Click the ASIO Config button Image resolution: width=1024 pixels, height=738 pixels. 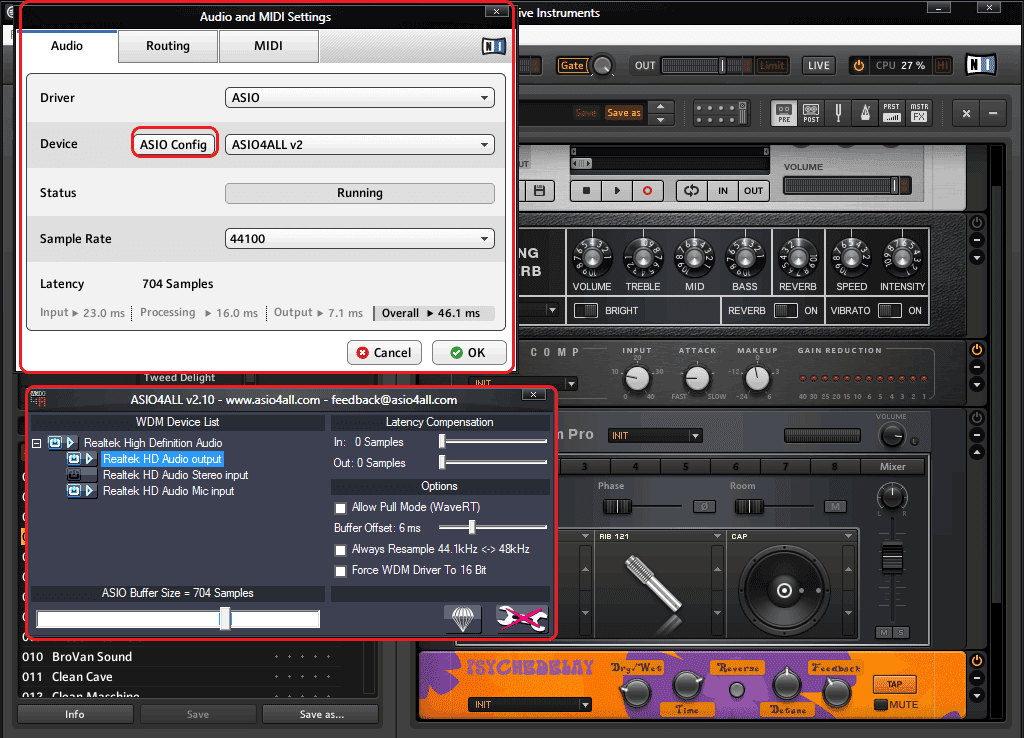tap(174, 144)
